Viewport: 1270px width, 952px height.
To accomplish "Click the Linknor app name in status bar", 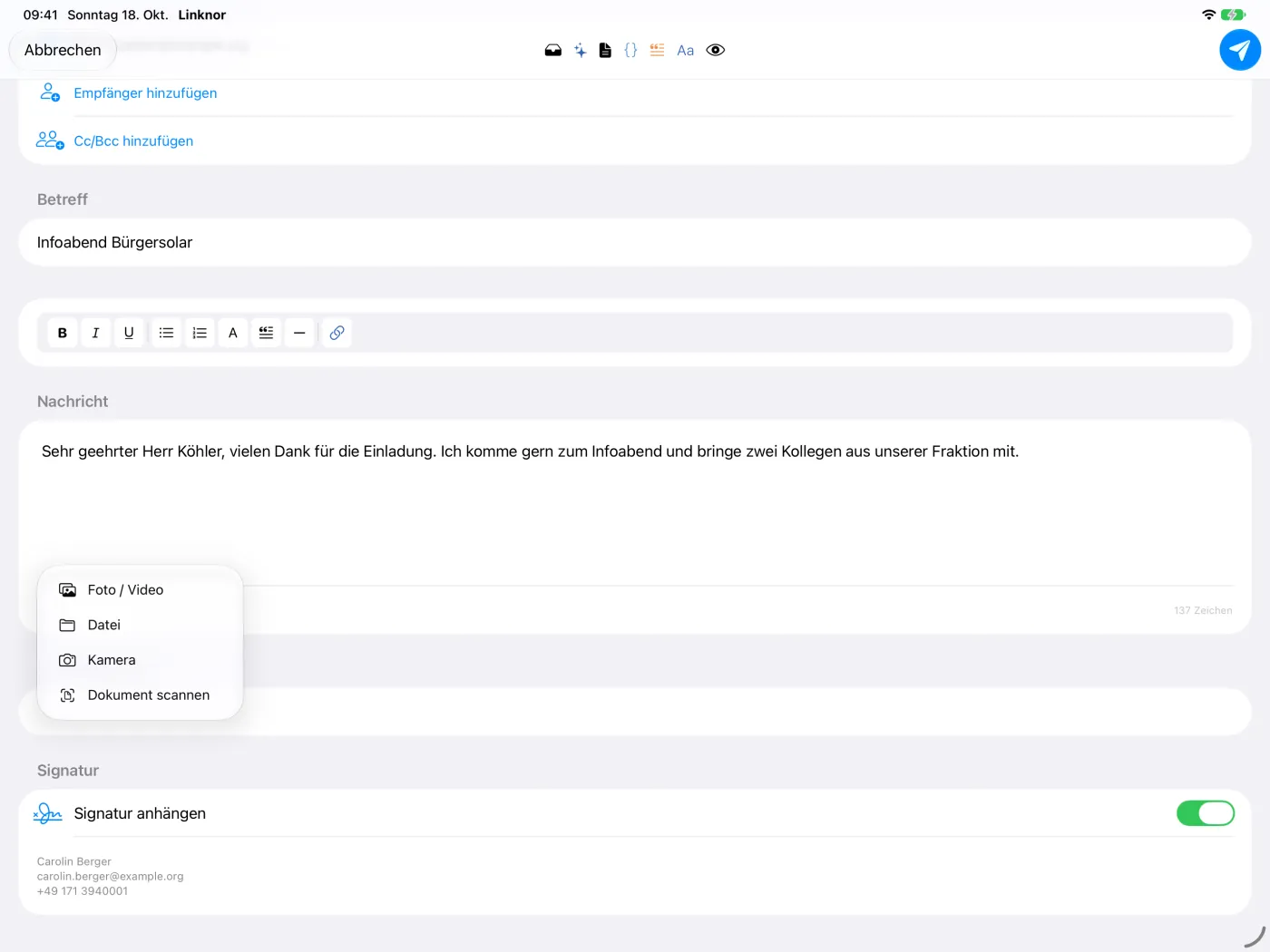I will (x=202, y=15).
